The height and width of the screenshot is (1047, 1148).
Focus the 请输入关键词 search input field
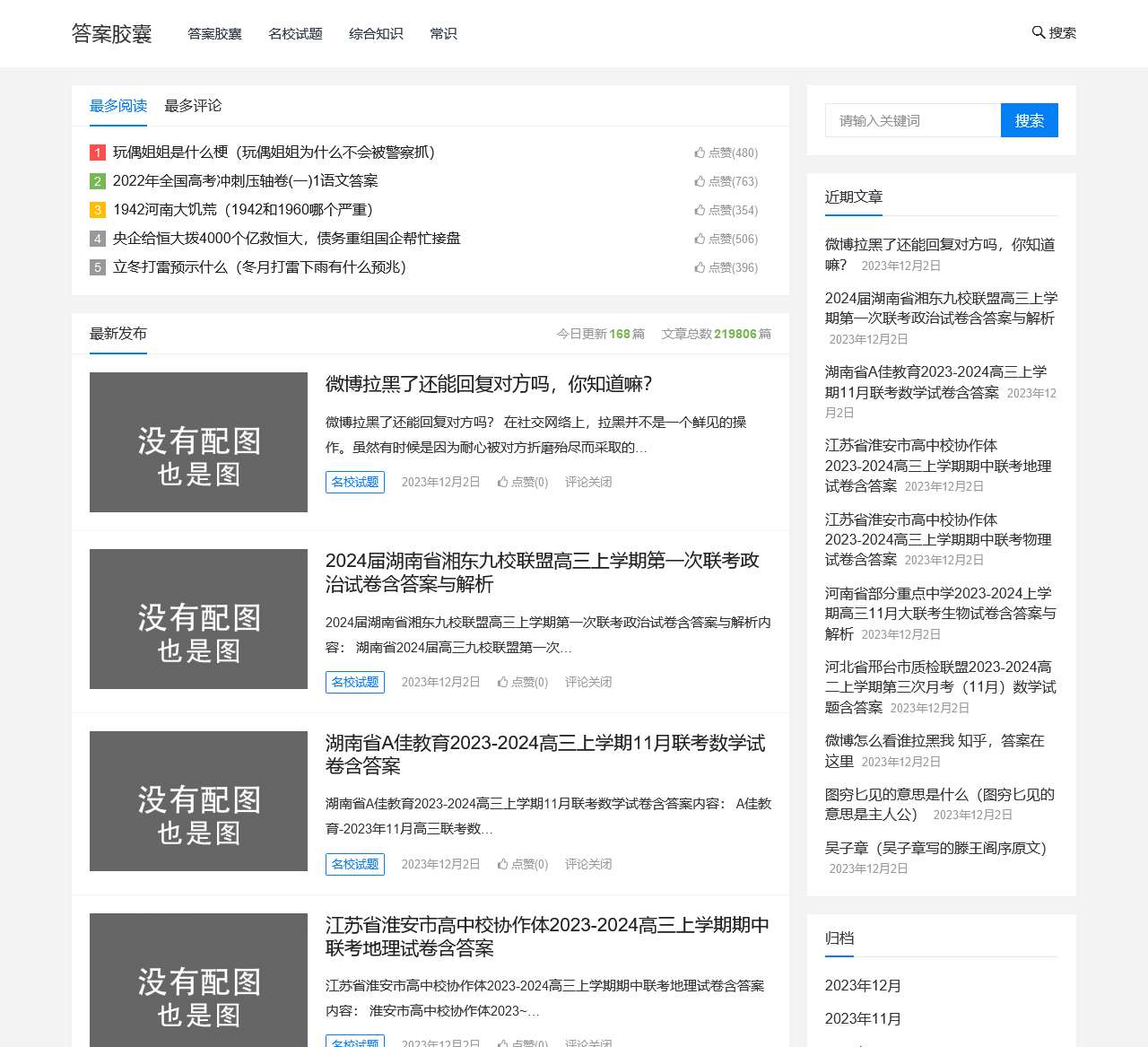(912, 120)
